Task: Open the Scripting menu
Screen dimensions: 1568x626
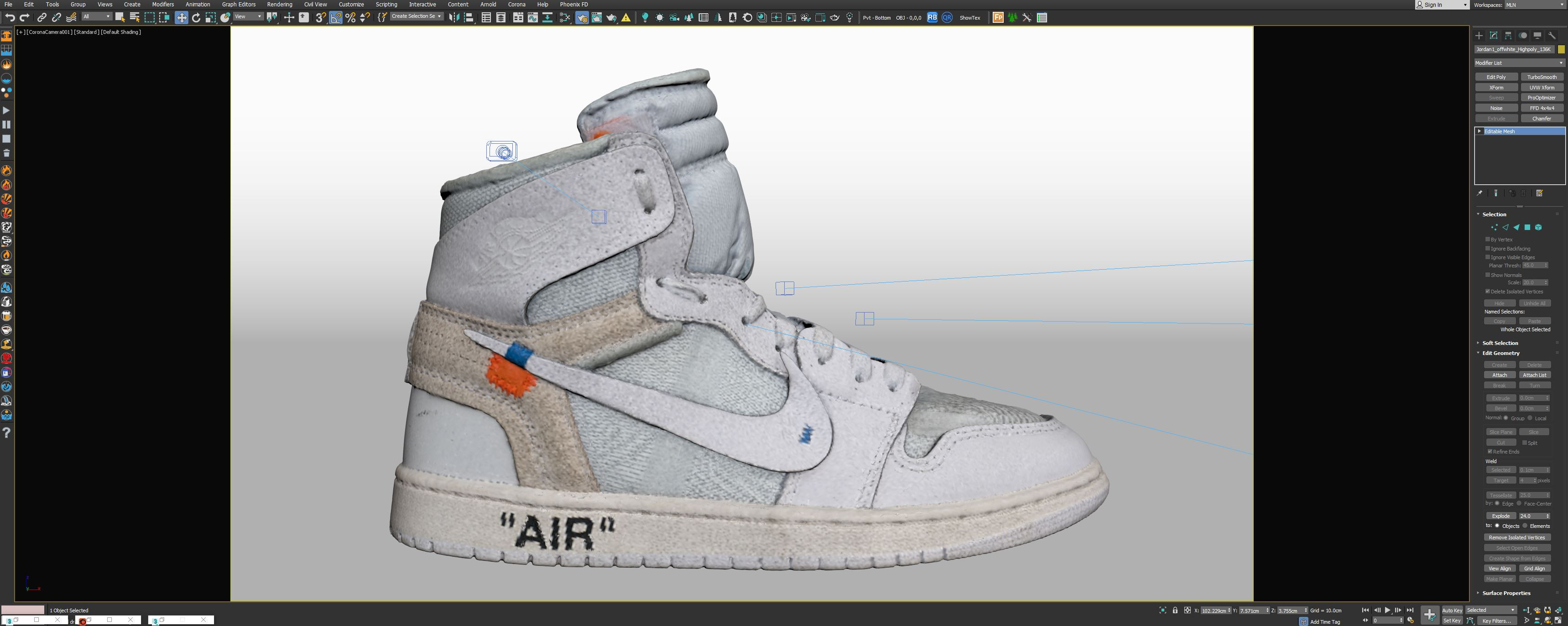Action: click(386, 4)
